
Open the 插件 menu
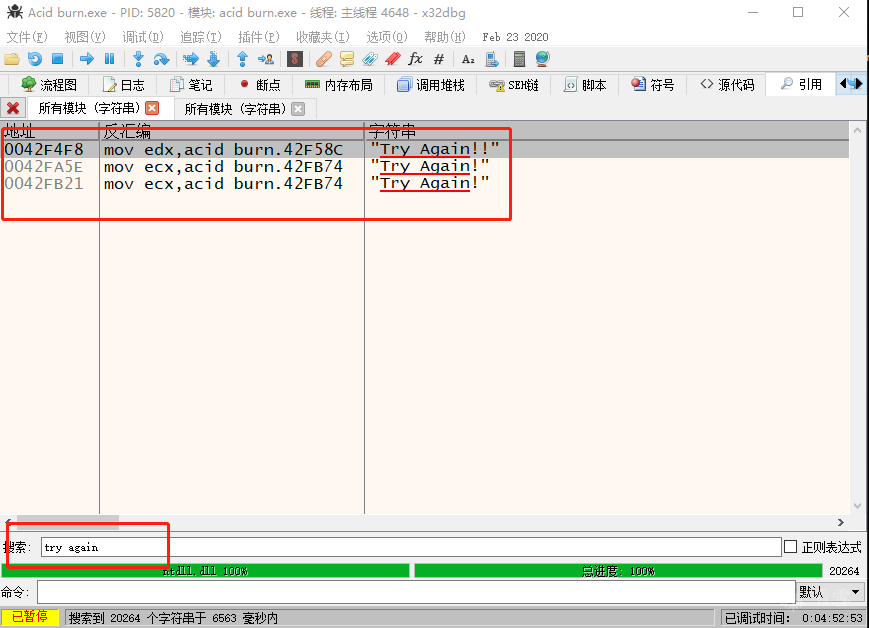coord(259,37)
